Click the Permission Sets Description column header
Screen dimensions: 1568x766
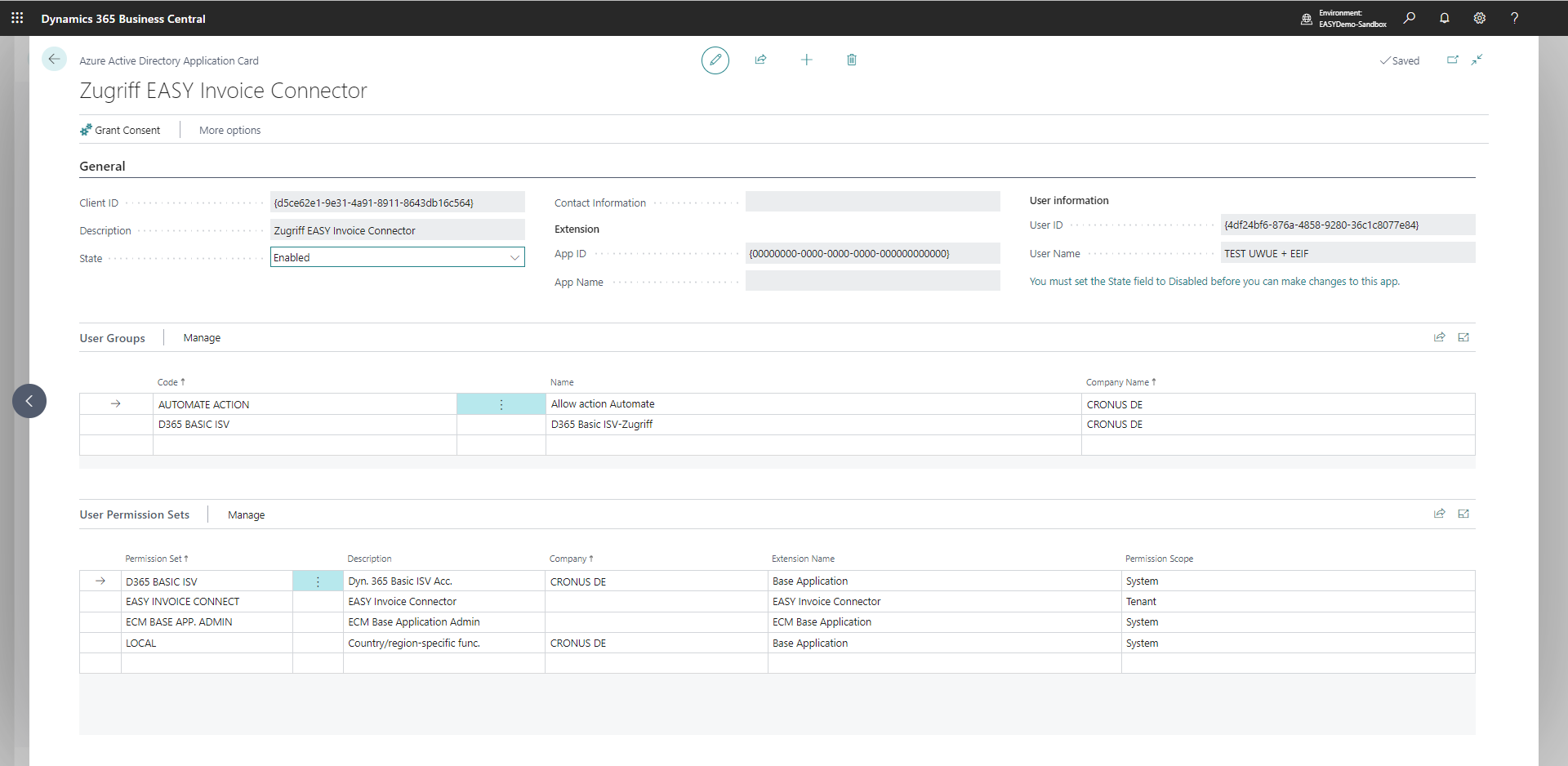(369, 559)
